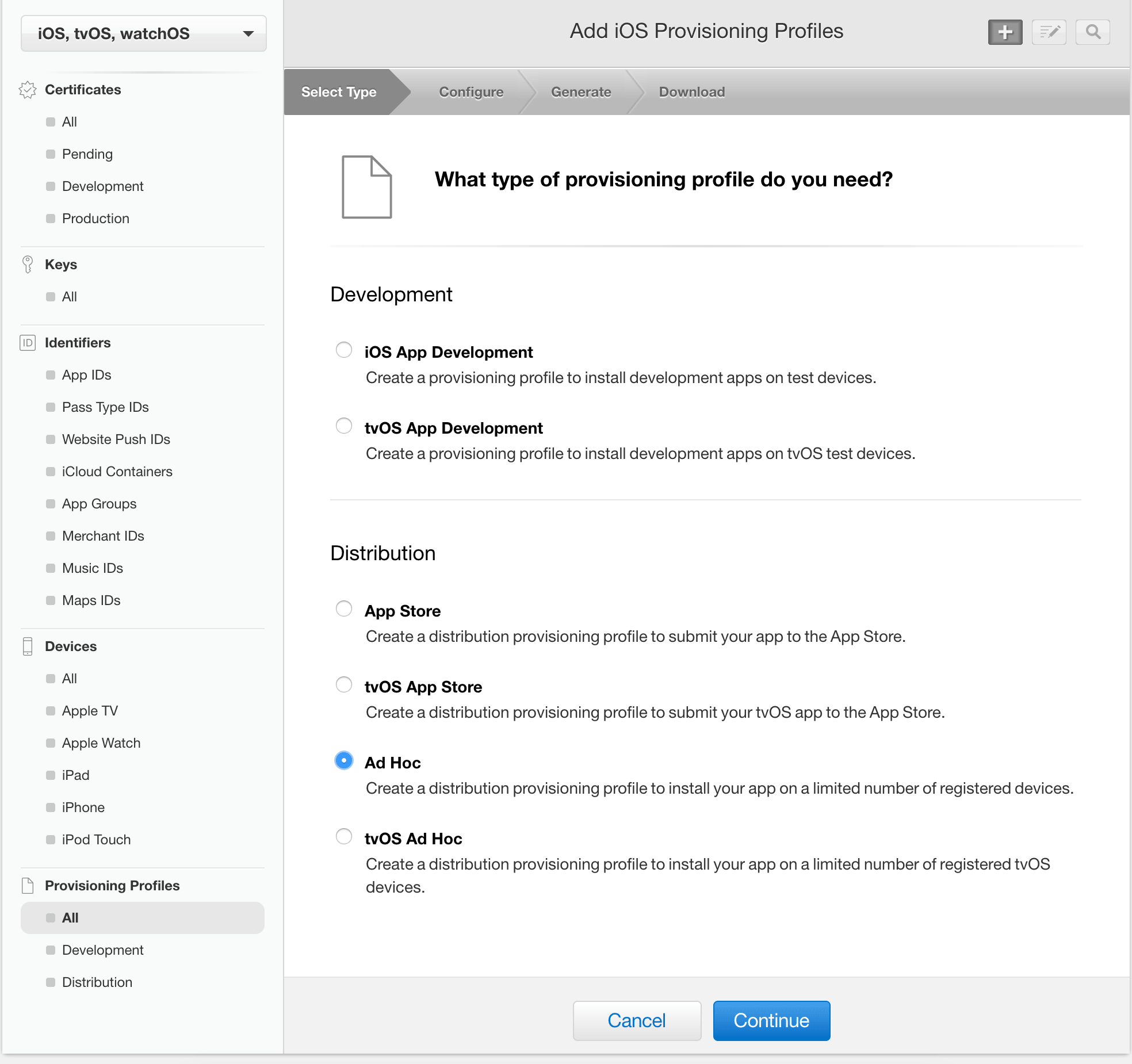Open Pending certificates
Screen dimensions: 1132x1064
click(x=87, y=154)
